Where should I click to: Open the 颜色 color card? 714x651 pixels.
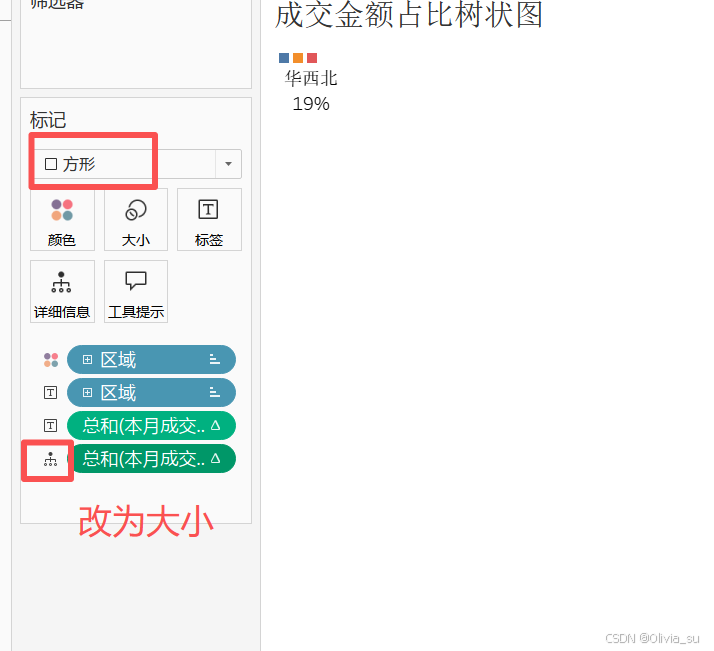coord(62,220)
